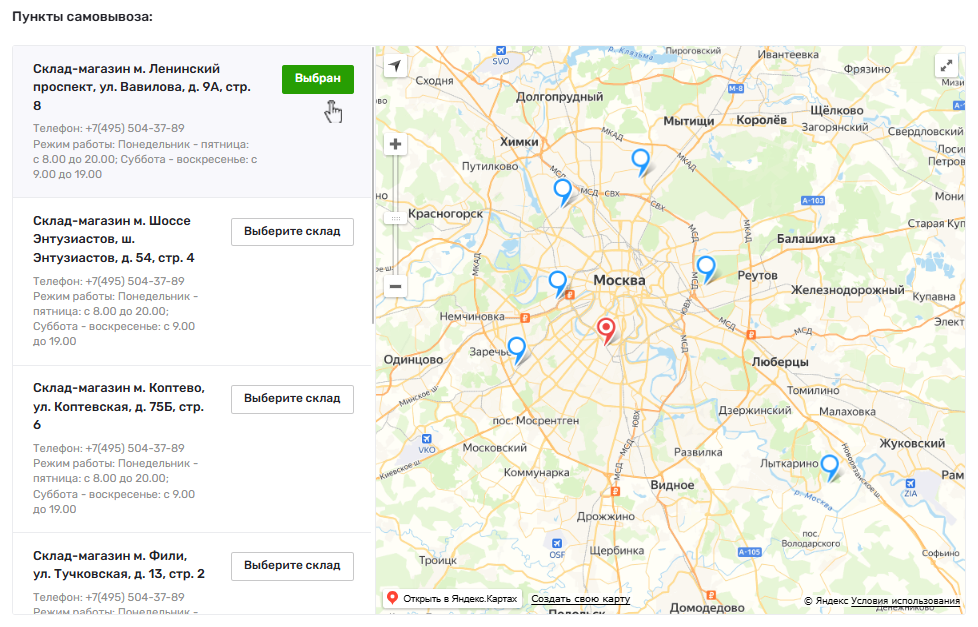Click the blue marker left of the Москва label

[x=558, y=283]
